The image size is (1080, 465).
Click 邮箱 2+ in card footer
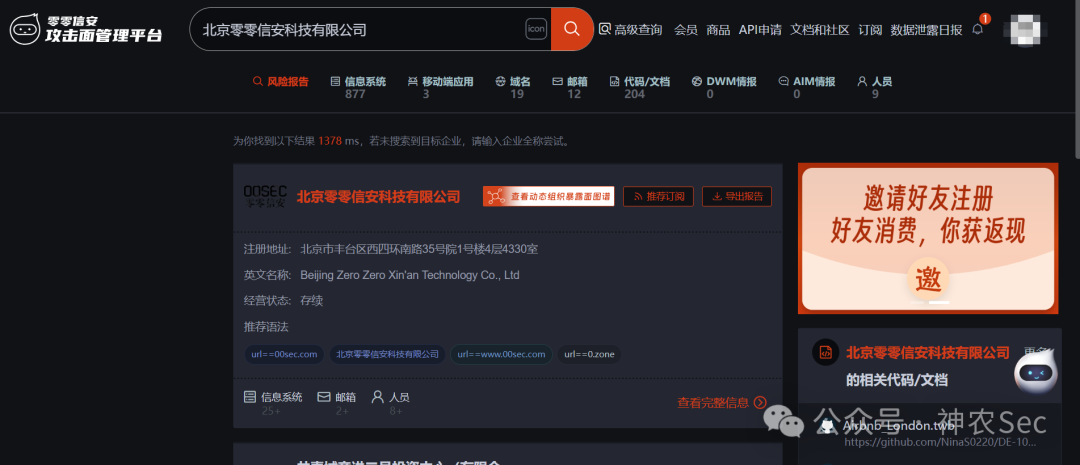click(x=337, y=403)
